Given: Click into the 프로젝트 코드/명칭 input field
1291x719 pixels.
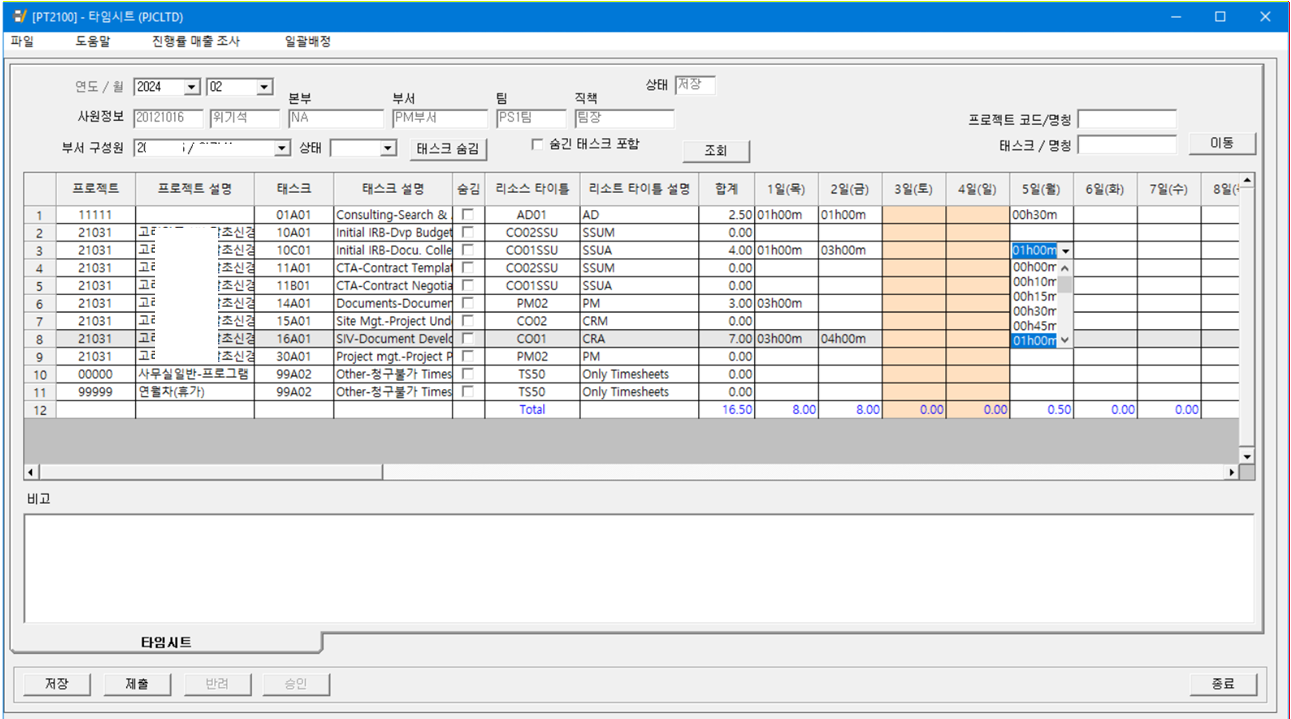Looking at the screenshot, I should 1126,120.
